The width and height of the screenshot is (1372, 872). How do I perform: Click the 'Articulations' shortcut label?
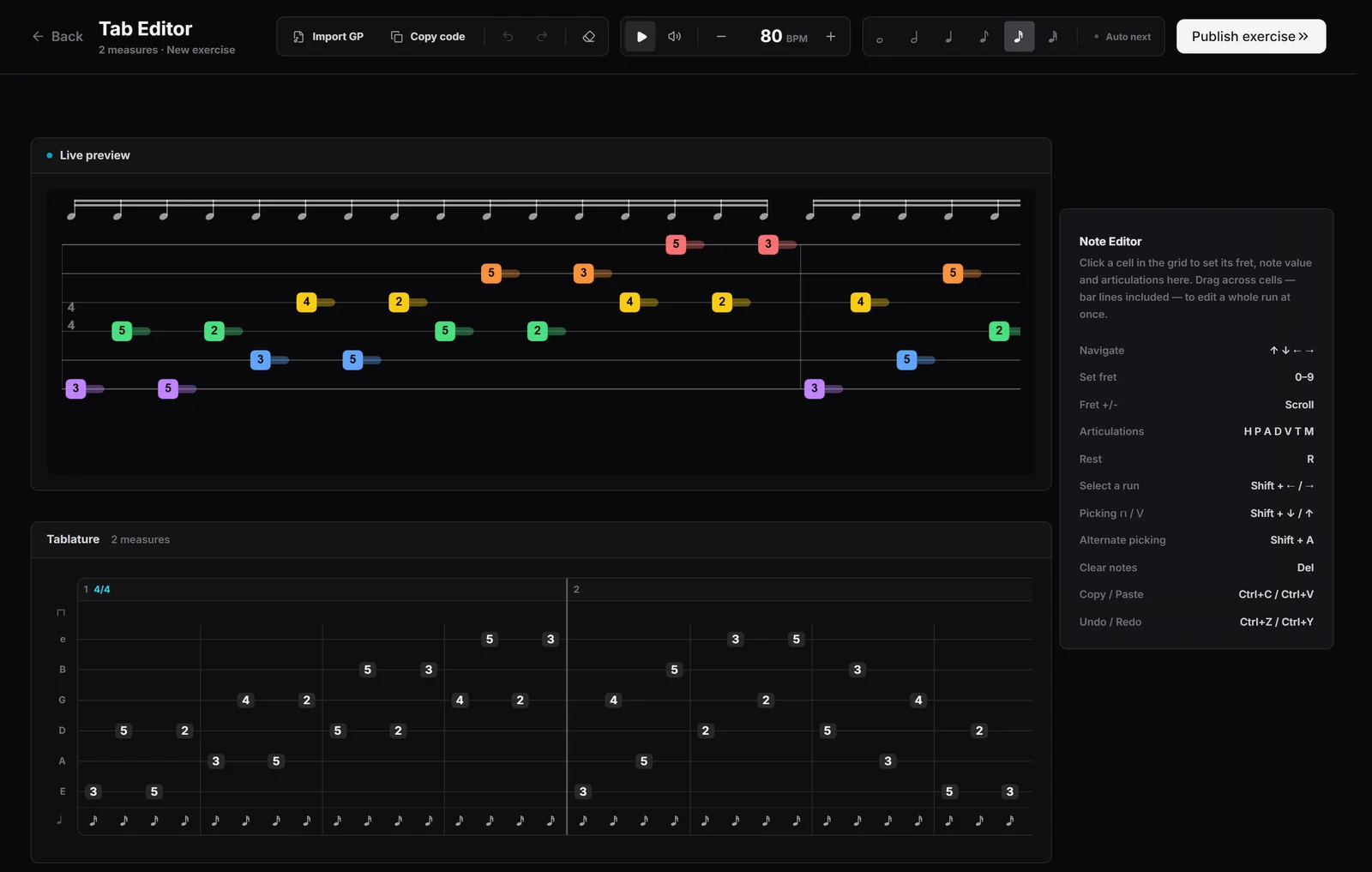point(1111,431)
